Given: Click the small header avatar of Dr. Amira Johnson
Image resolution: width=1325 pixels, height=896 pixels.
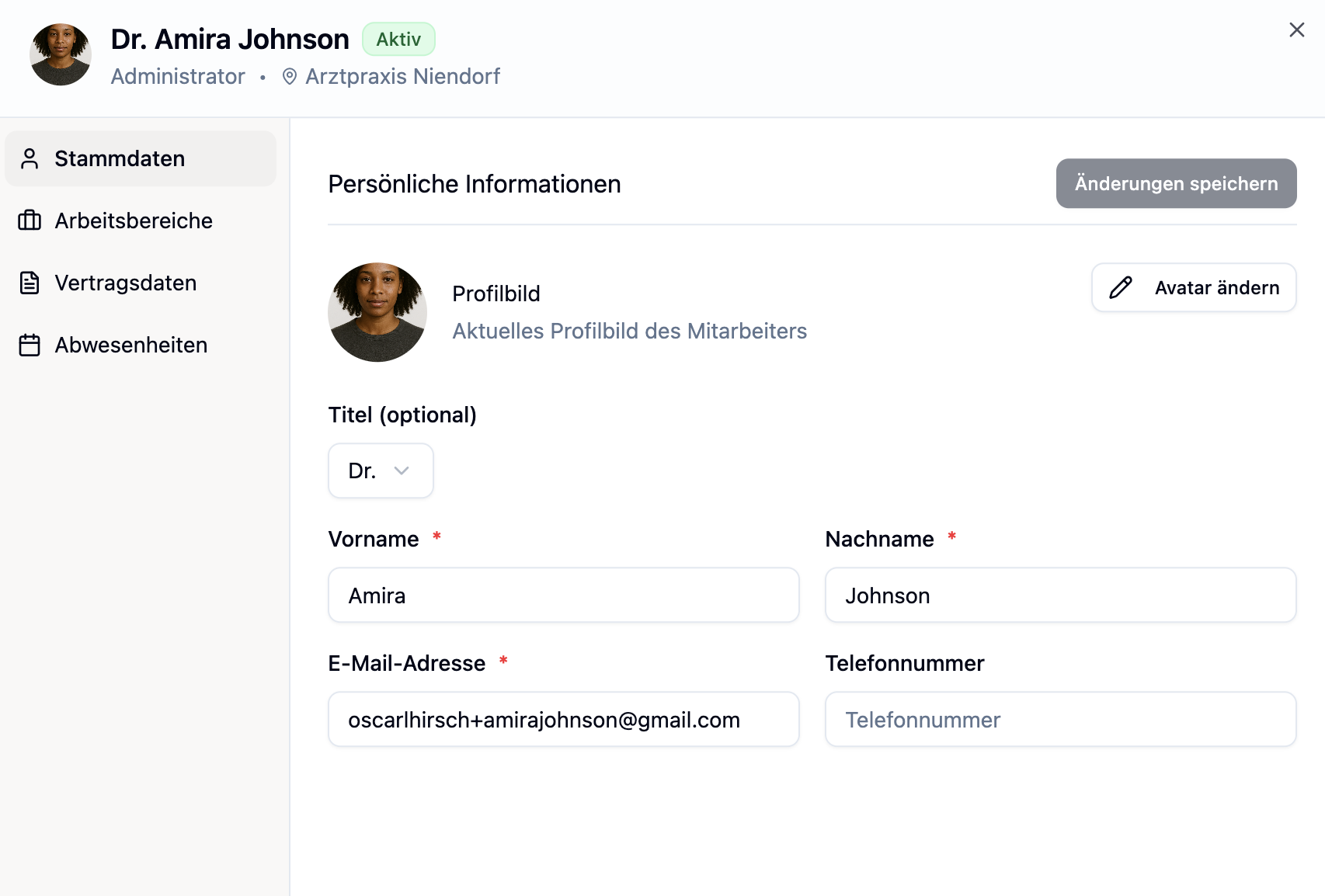Looking at the screenshot, I should point(61,54).
